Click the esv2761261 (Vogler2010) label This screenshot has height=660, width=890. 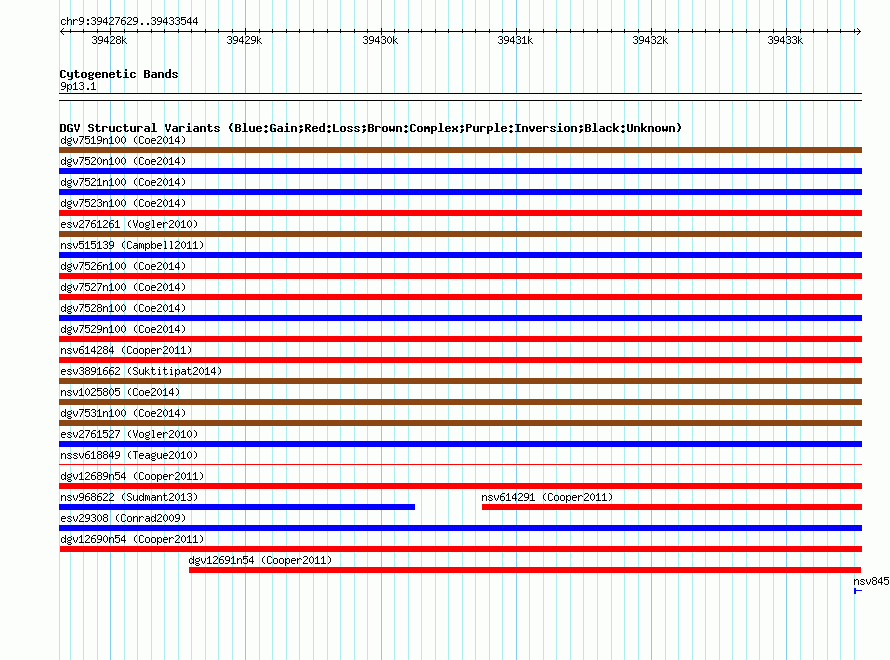129,224
